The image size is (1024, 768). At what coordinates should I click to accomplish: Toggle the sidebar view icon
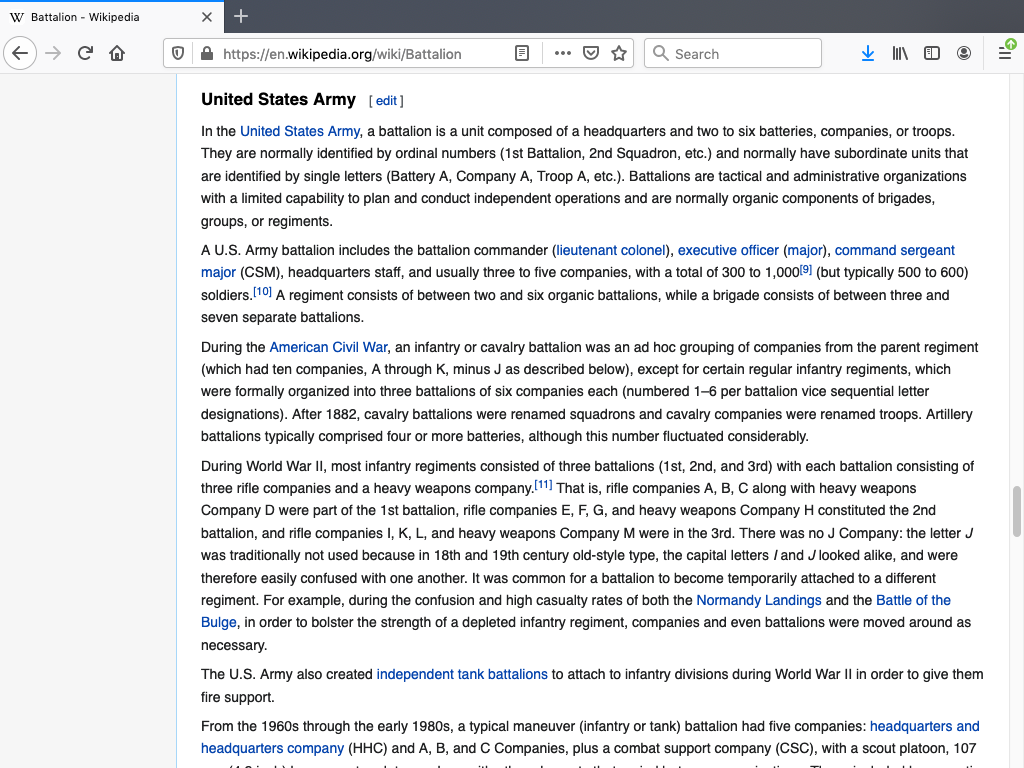[932, 53]
